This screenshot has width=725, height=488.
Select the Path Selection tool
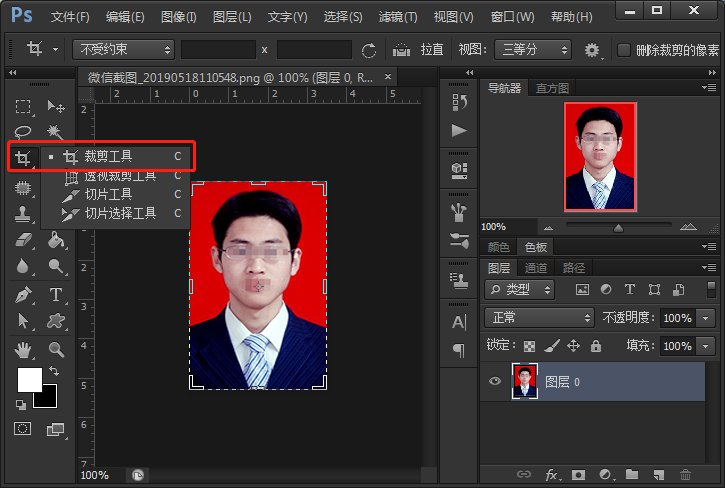[x=23, y=321]
